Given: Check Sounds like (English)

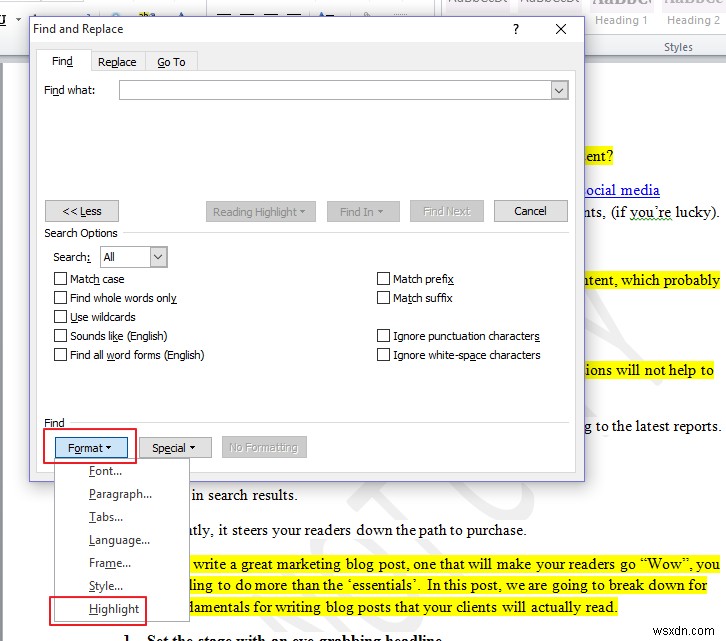Looking at the screenshot, I should click(x=60, y=336).
